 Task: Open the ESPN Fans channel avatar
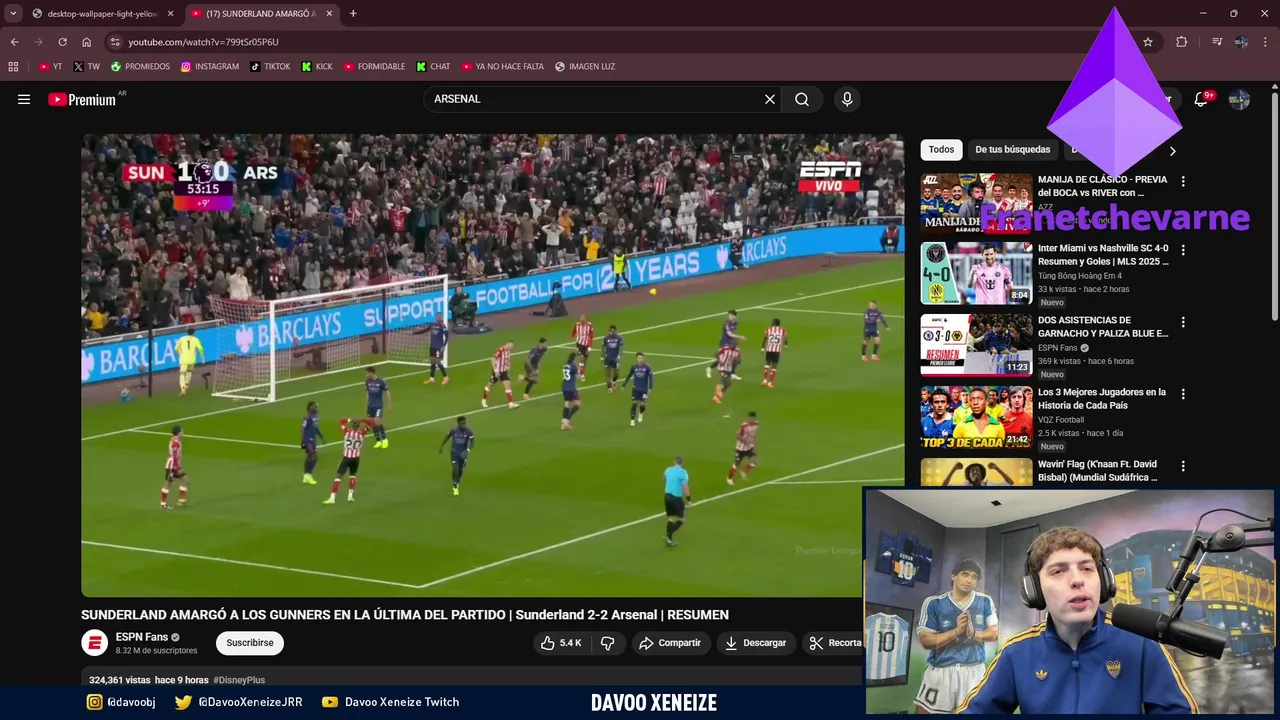pos(95,643)
